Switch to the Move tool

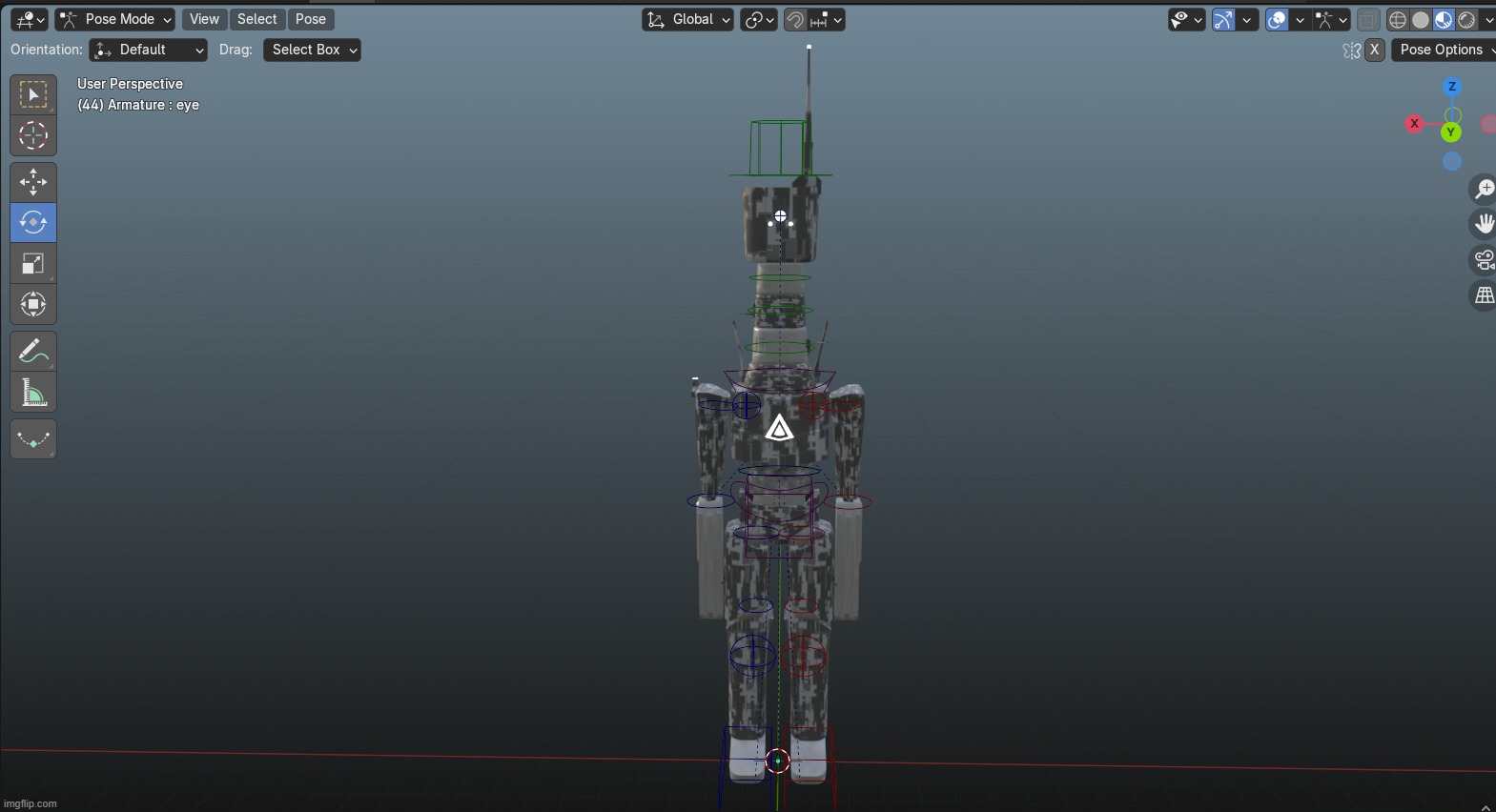pyautogui.click(x=33, y=181)
